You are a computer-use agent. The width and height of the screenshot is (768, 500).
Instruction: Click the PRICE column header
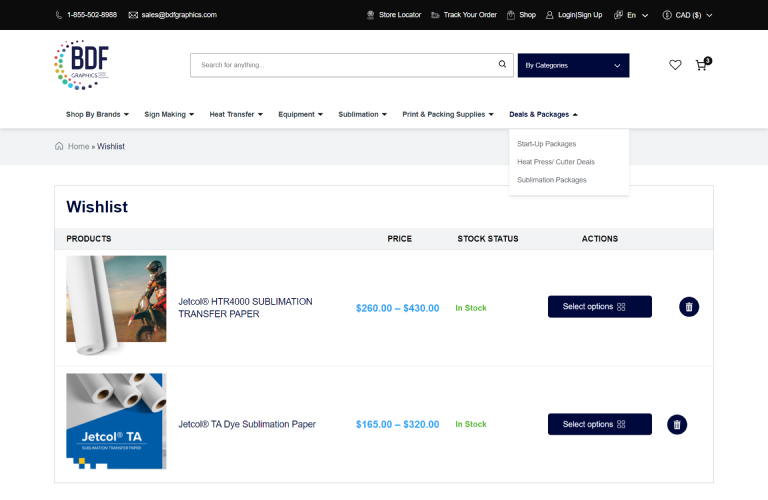[x=400, y=238]
